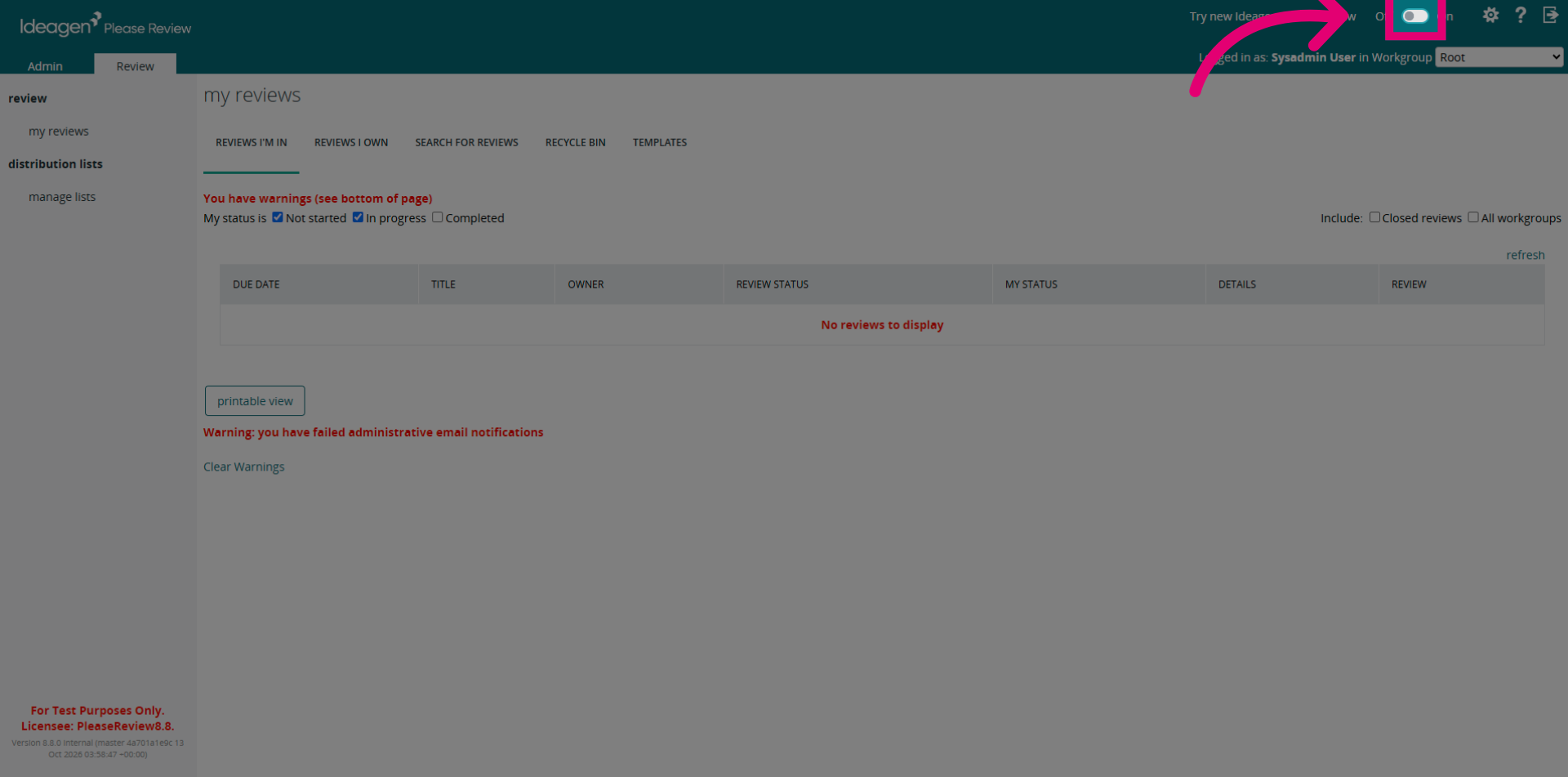Open the Workgroup Root dropdown
This screenshot has width=1568, height=777.
point(1499,57)
